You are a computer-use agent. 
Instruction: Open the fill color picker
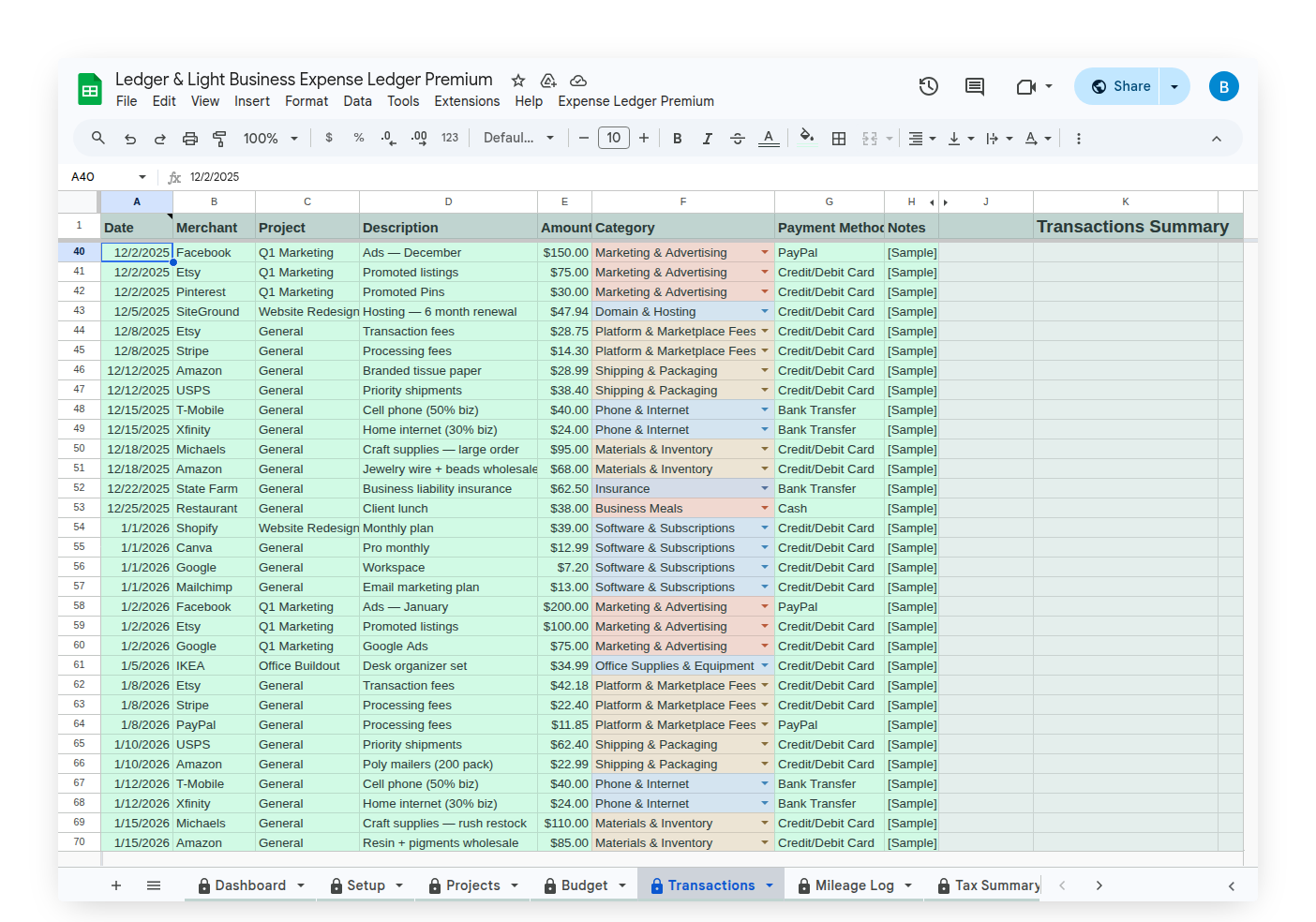click(807, 138)
